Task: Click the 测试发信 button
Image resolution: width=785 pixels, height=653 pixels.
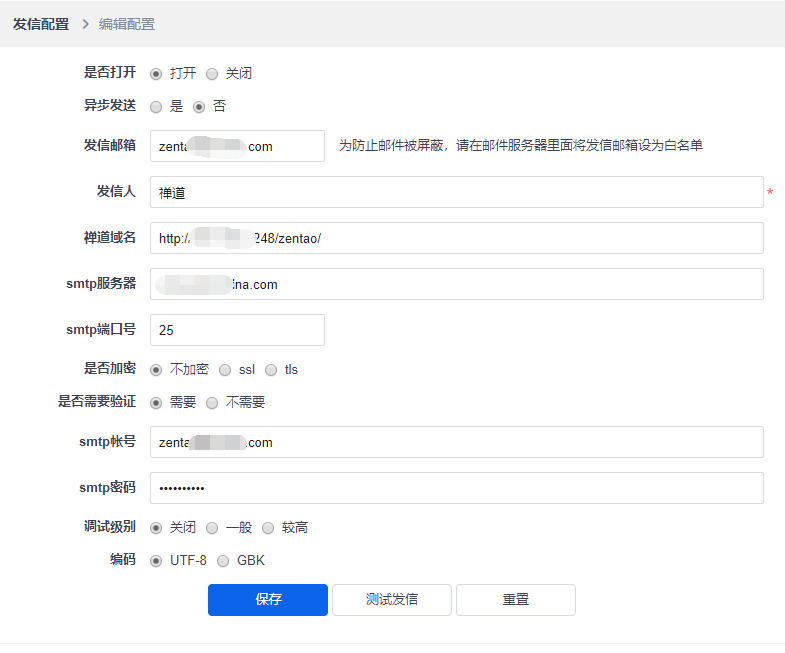Action: (391, 600)
